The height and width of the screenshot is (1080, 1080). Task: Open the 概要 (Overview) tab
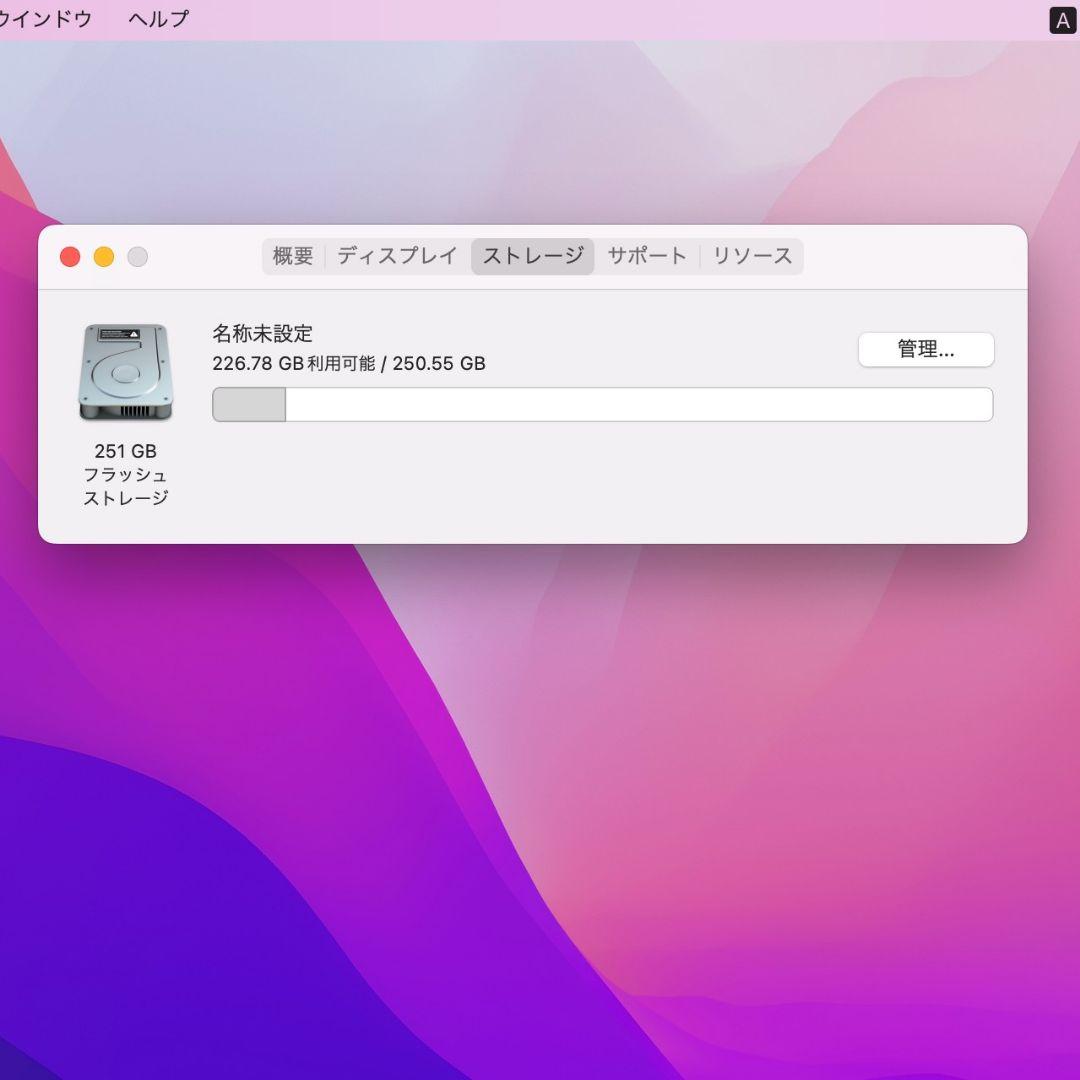[x=291, y=256]
